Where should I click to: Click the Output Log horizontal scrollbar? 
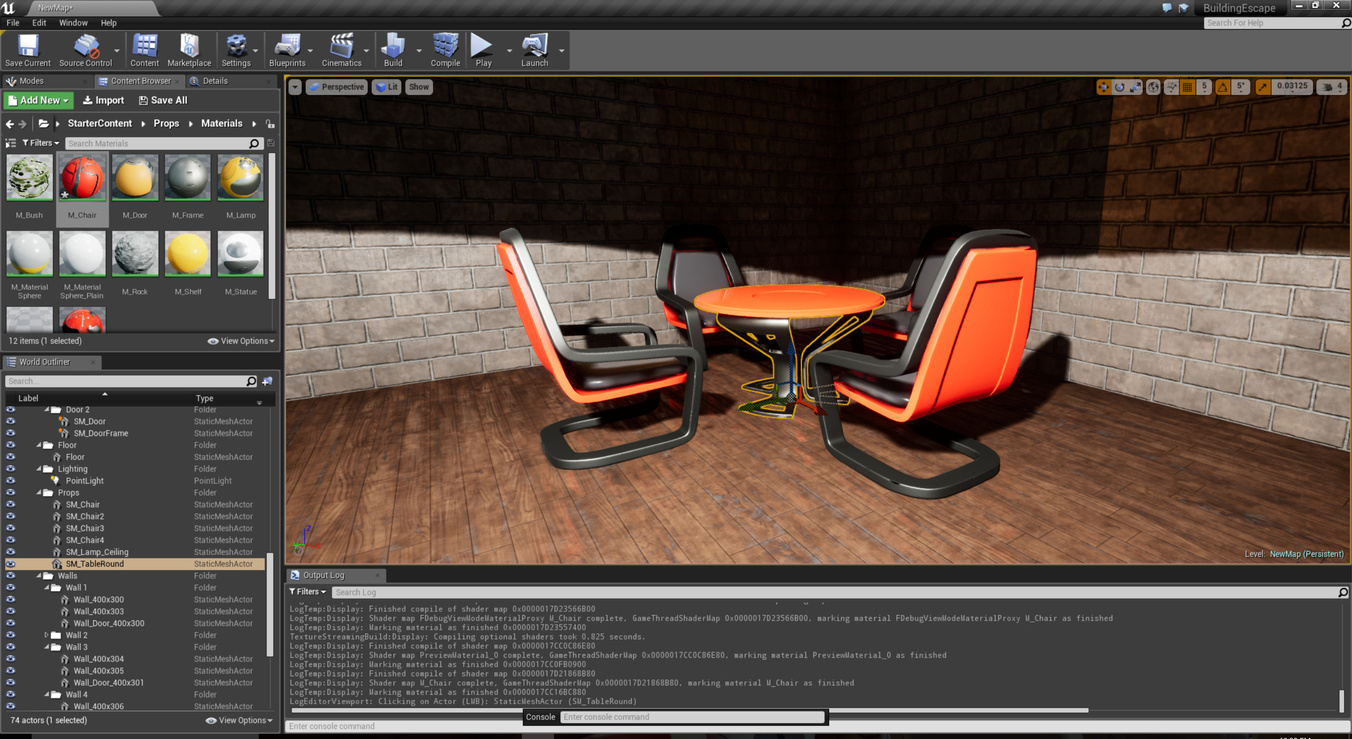pos(688,710)
